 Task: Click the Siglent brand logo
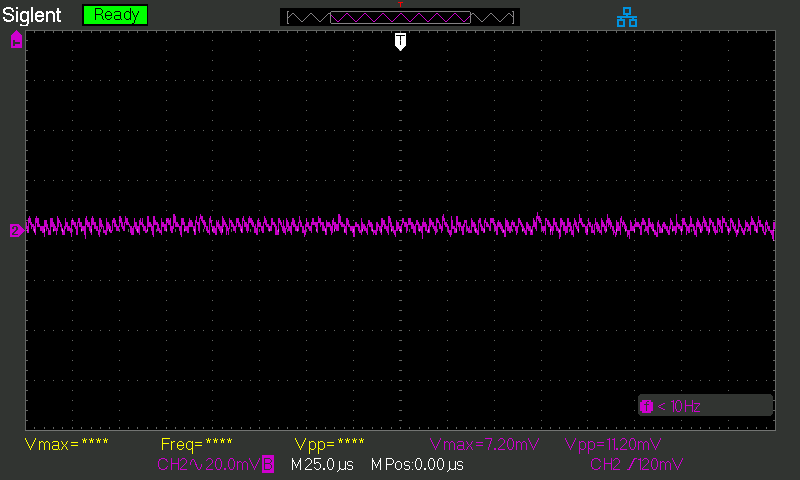click(x=32, y=15)
